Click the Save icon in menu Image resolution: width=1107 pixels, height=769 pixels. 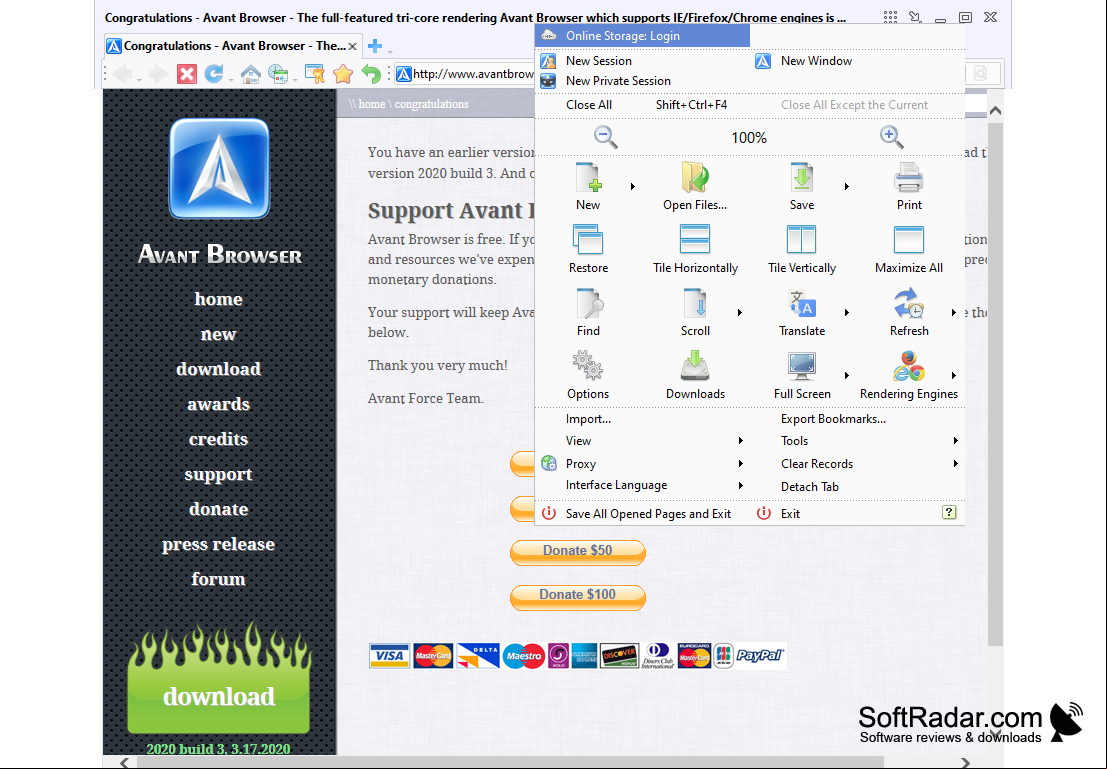pos(801,177)
